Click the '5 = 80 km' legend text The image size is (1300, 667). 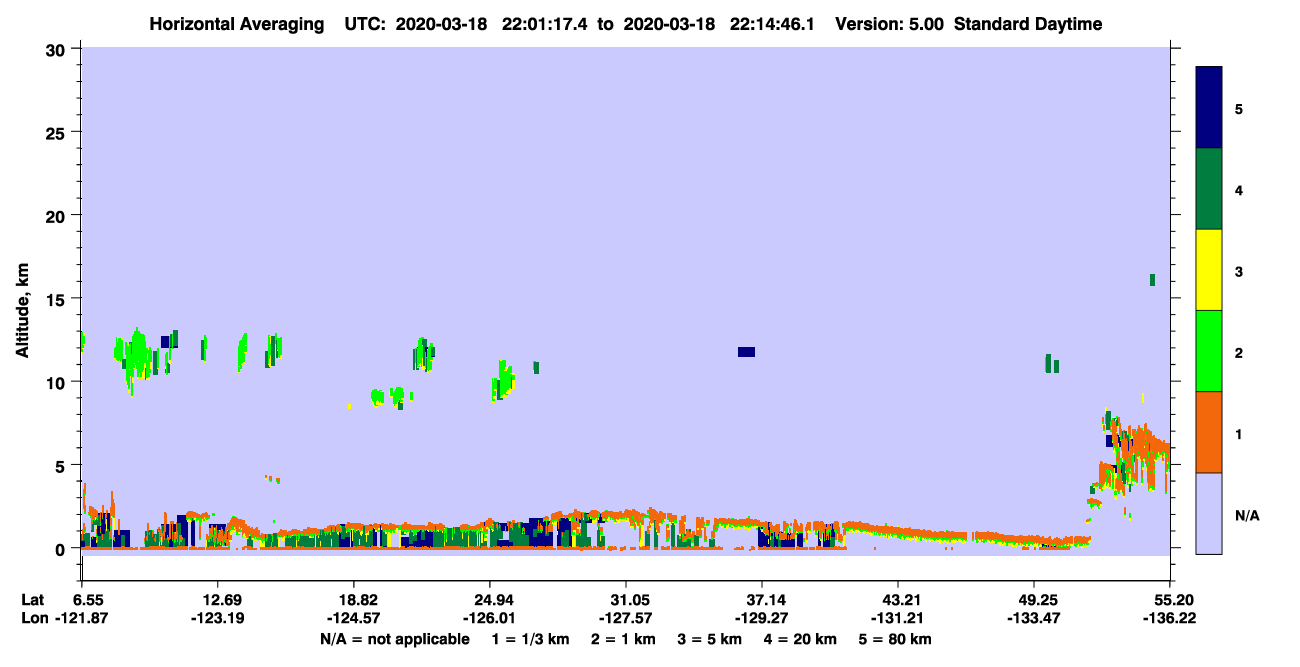[895, 639]
